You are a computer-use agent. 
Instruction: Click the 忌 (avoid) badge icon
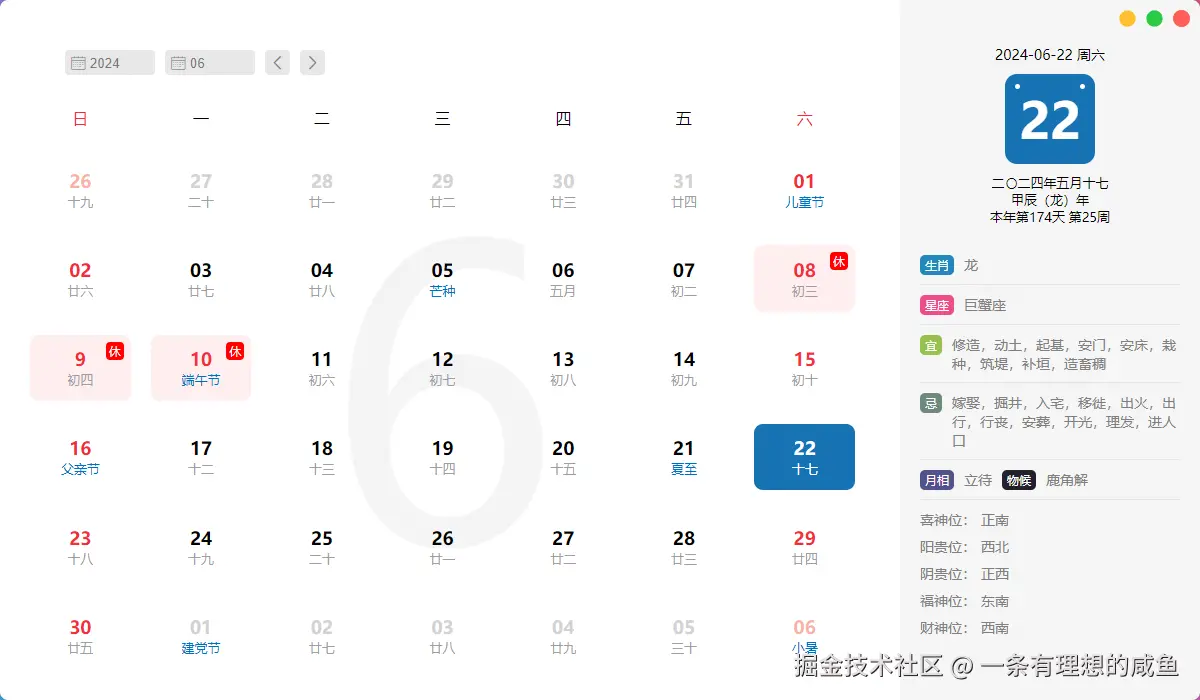tap(931, 403)
